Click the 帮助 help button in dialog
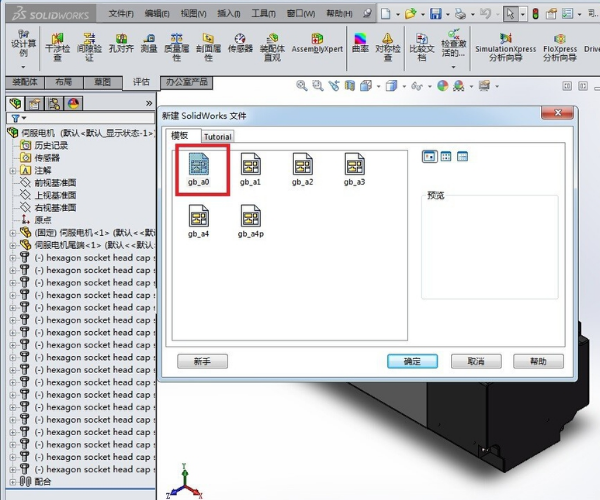This screenshot has height=500, width=600. [x=538, y=361]
